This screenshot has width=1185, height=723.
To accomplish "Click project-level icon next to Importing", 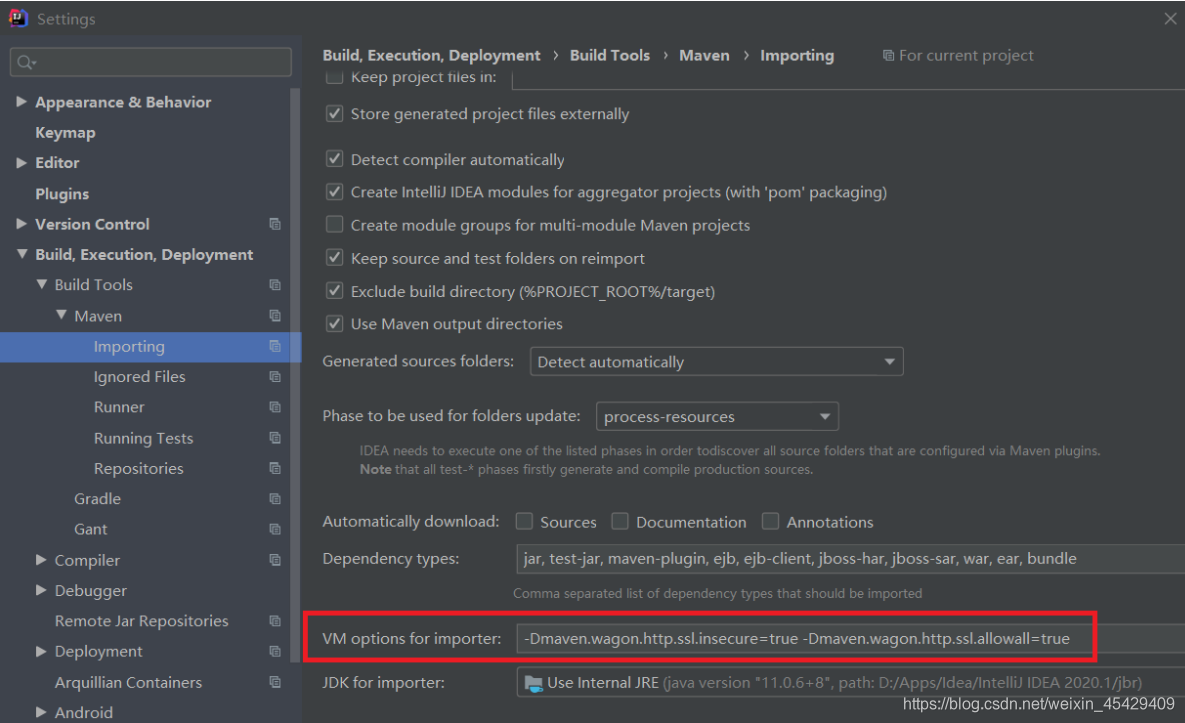I will tap(275, 346).
